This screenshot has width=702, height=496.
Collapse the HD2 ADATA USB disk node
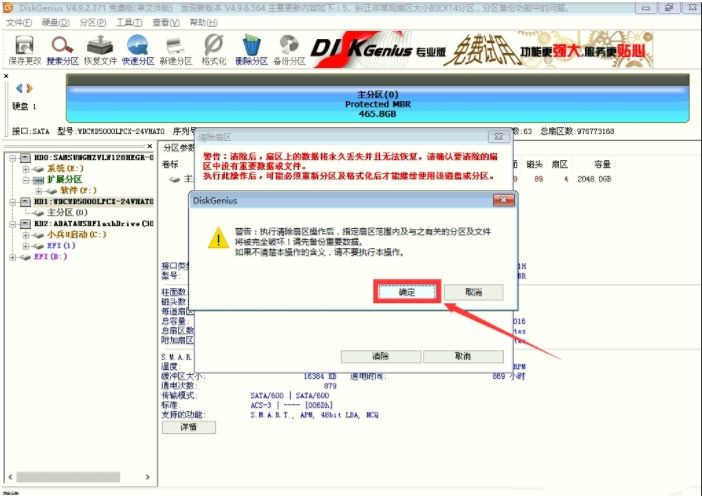pyautogui.click(x=13, y=224)
